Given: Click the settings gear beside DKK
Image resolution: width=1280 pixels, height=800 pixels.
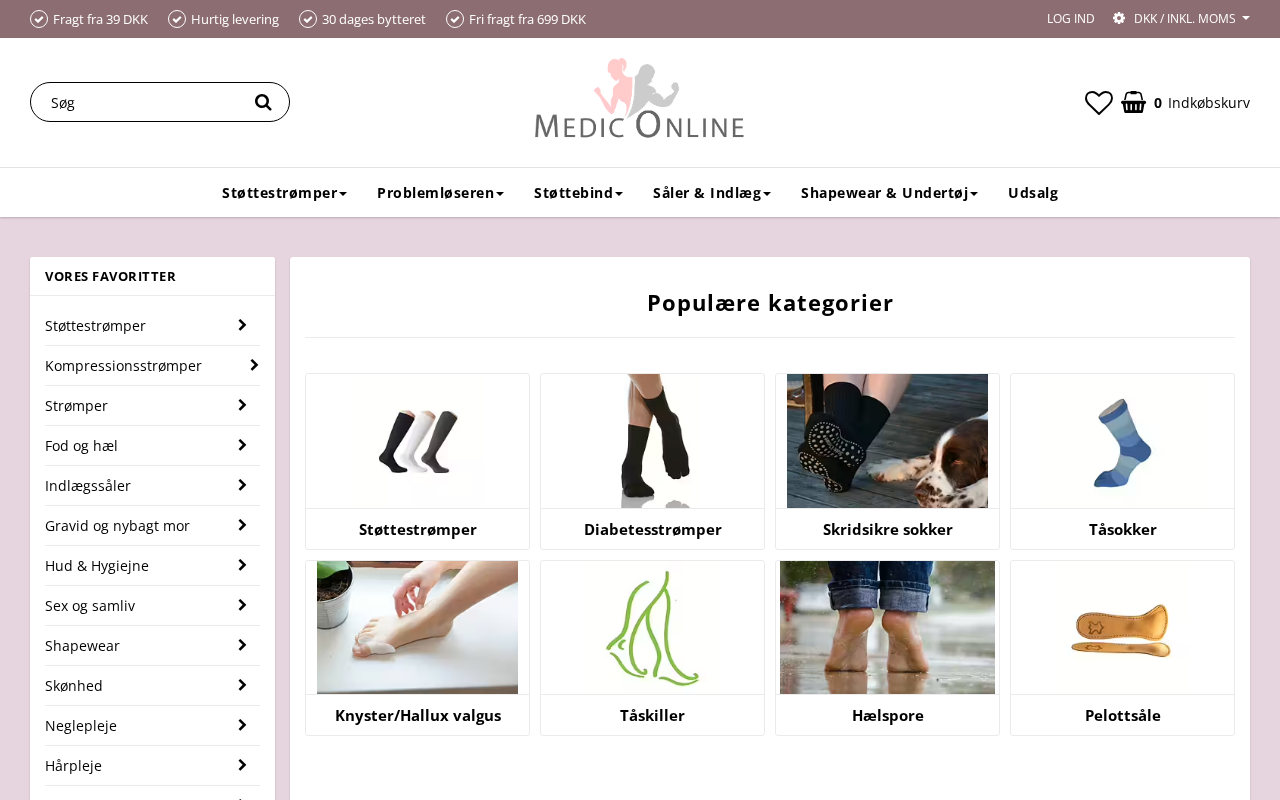Looking at the screenshot, I should [x=1119, y=18].
